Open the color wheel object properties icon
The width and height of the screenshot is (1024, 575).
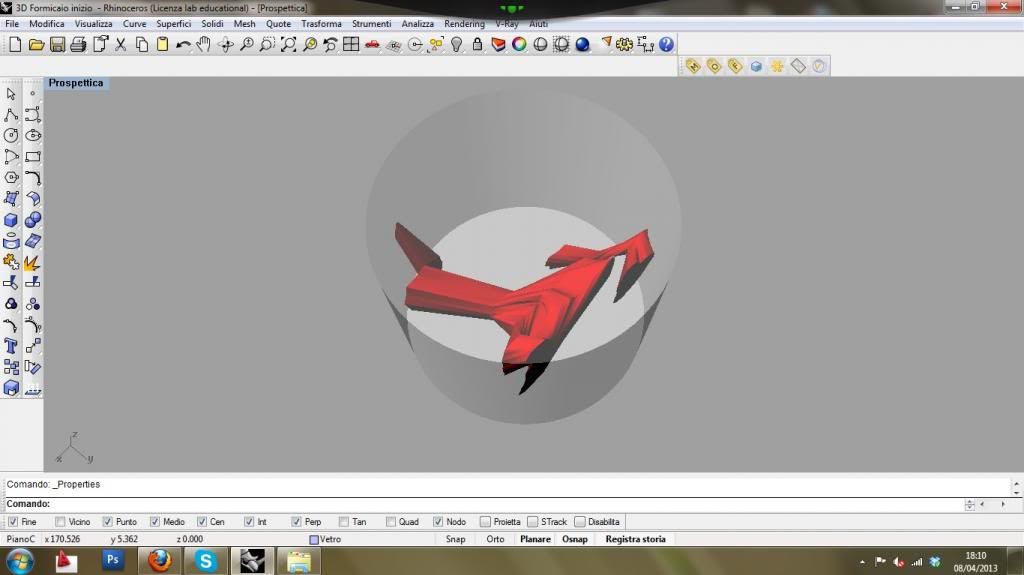pyautogui.click(x=519, y=44)
